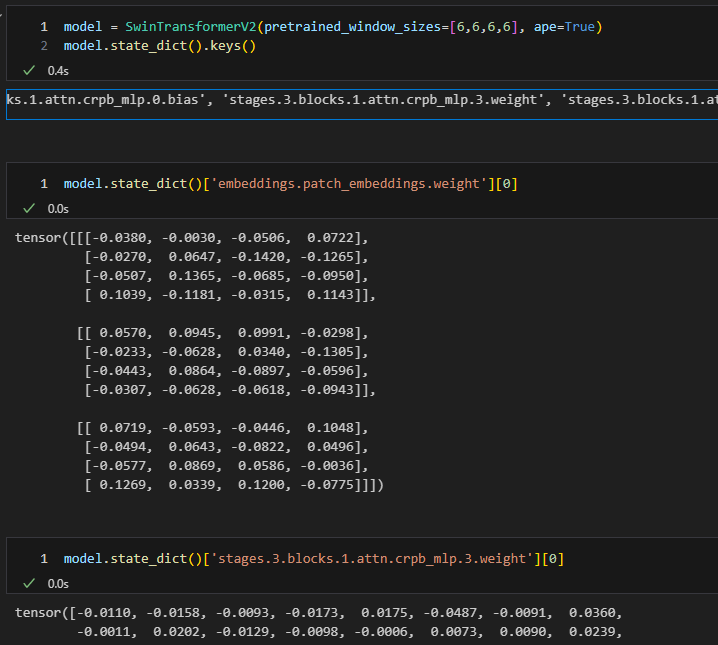The image size is (718, 645).
Task: Click the success checkmark next to 0.4s
Action: (29, 70)
